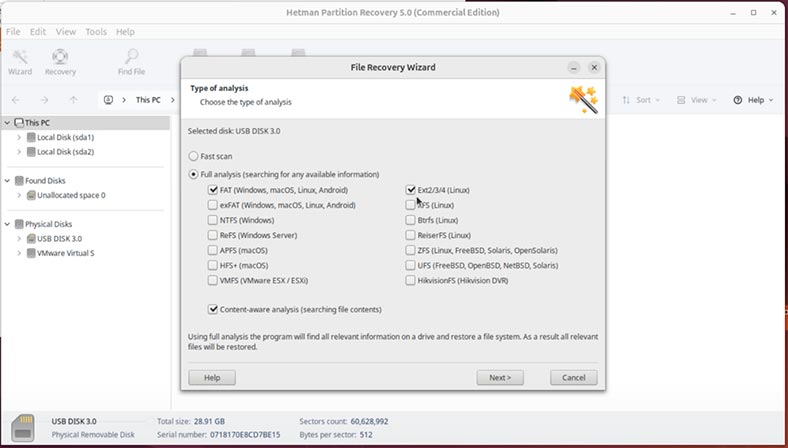Screen dimensions: 788x448
Task: Expand Local Disk (sda1) node
Action: pyautogui.click(x=19, y=137)
